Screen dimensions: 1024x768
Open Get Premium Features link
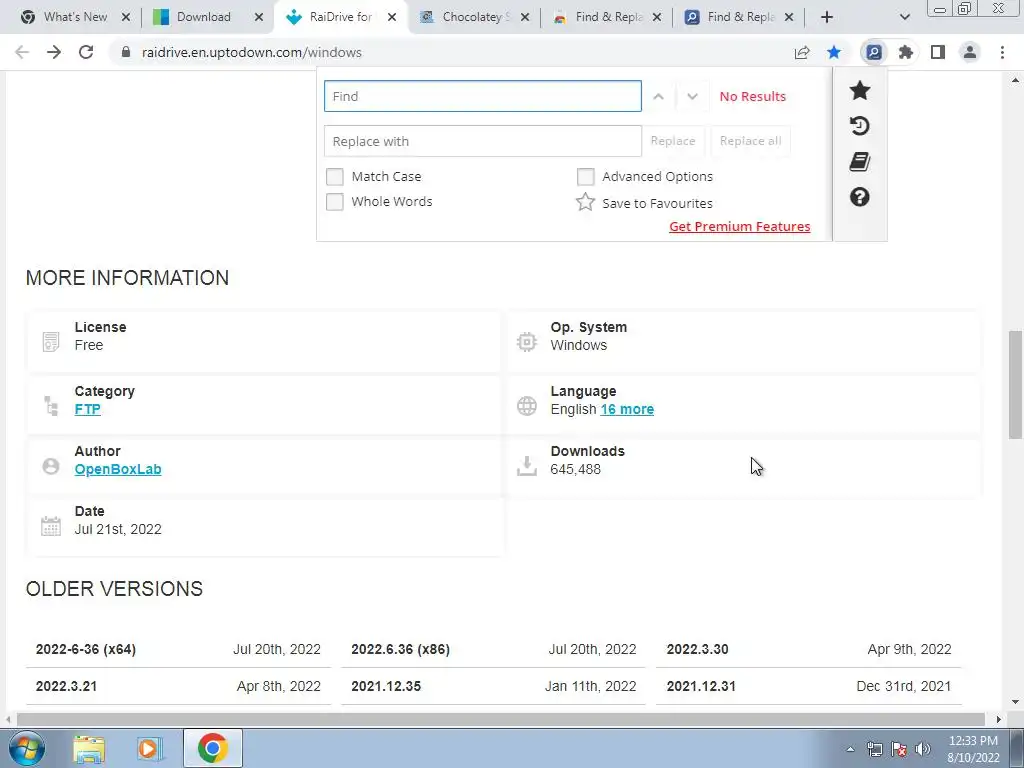tap(739, 227)
